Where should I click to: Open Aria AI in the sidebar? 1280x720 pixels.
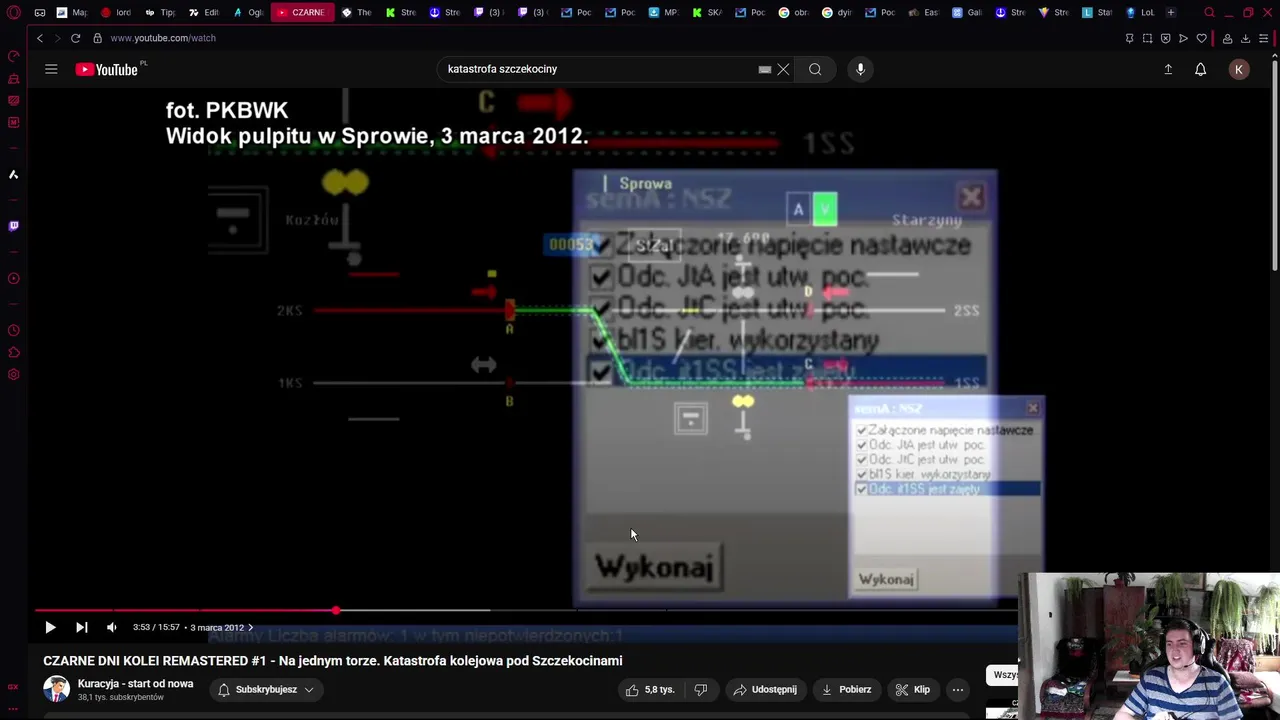click(13, 175)
